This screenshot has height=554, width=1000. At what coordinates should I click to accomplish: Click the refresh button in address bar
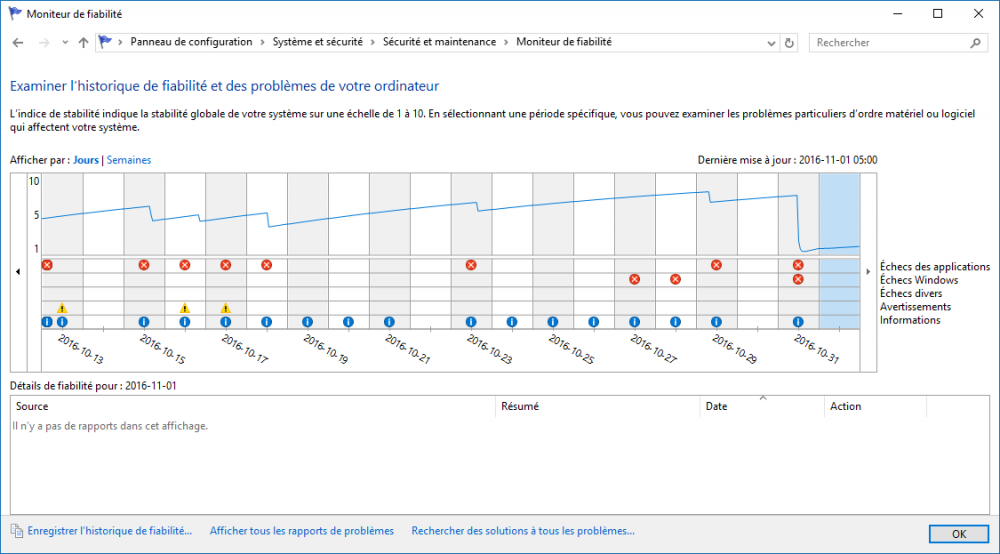(x=790, y=43)
